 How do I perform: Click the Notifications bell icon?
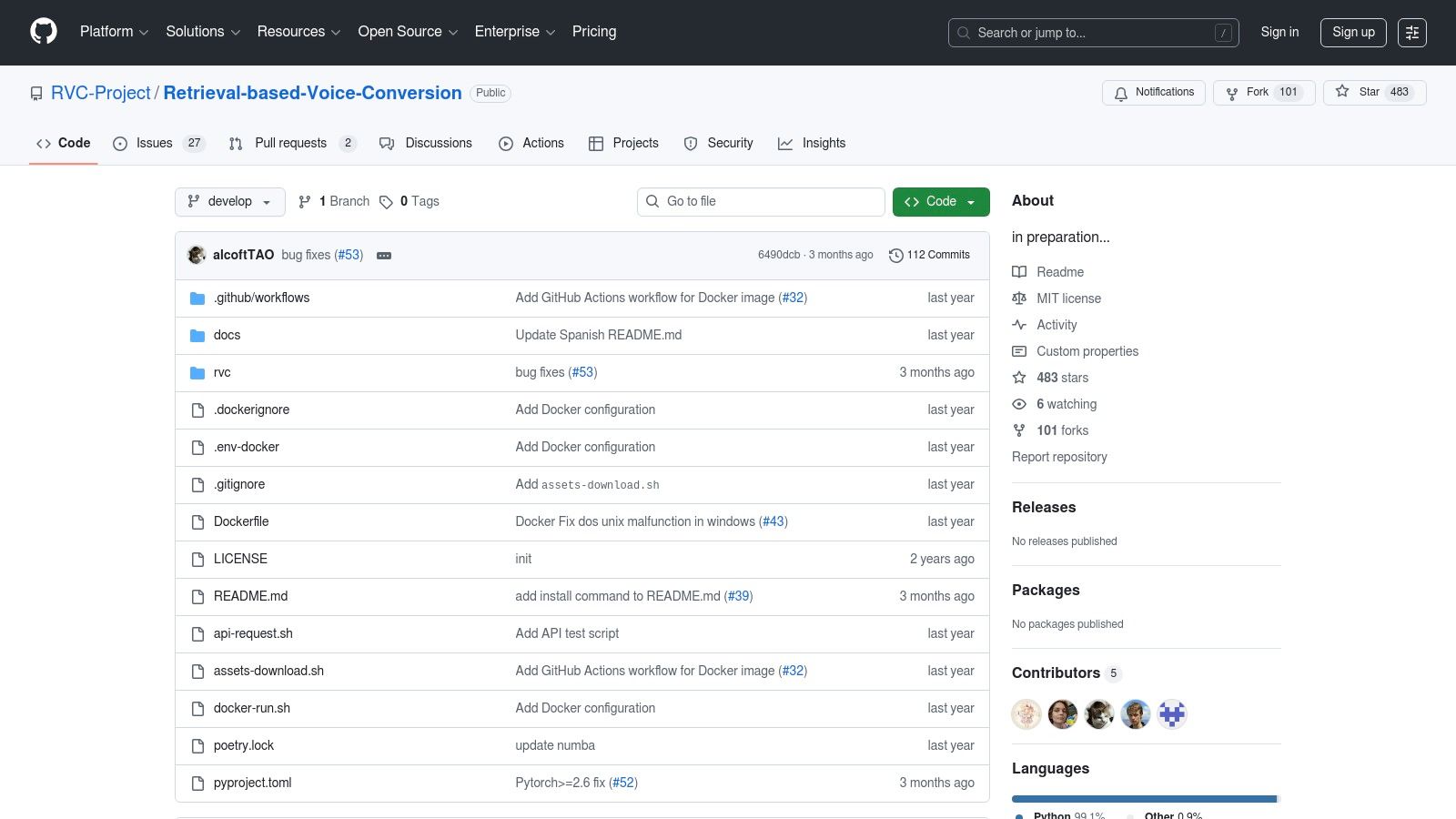coord(1121,93)
